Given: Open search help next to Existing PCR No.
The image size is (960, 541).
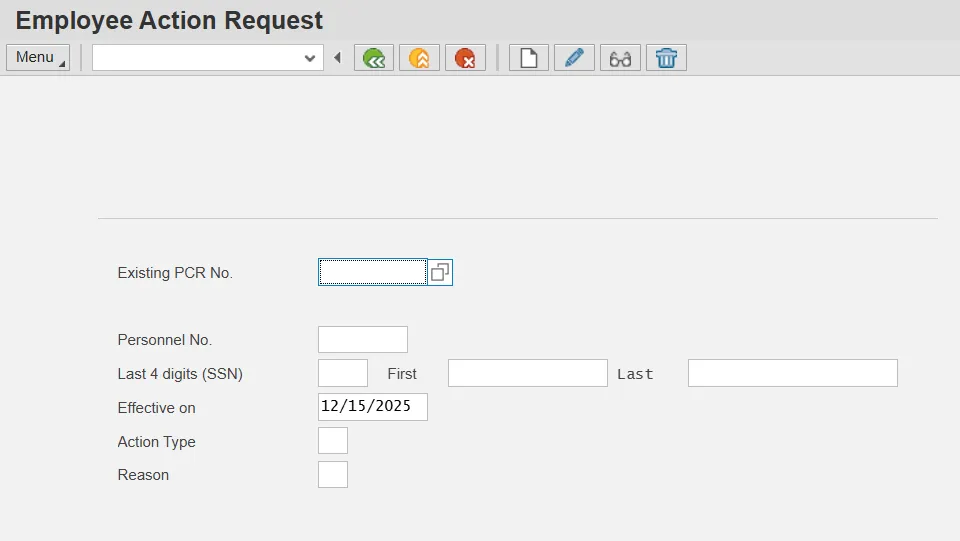Looking at the screenshot, I should pyautogui.click(x=440, y=272).
